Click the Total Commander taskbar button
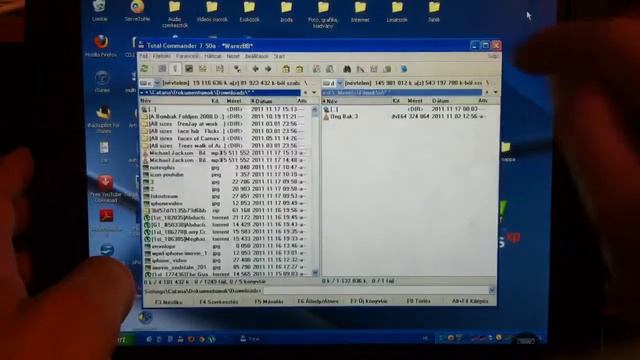 point(251,339)
